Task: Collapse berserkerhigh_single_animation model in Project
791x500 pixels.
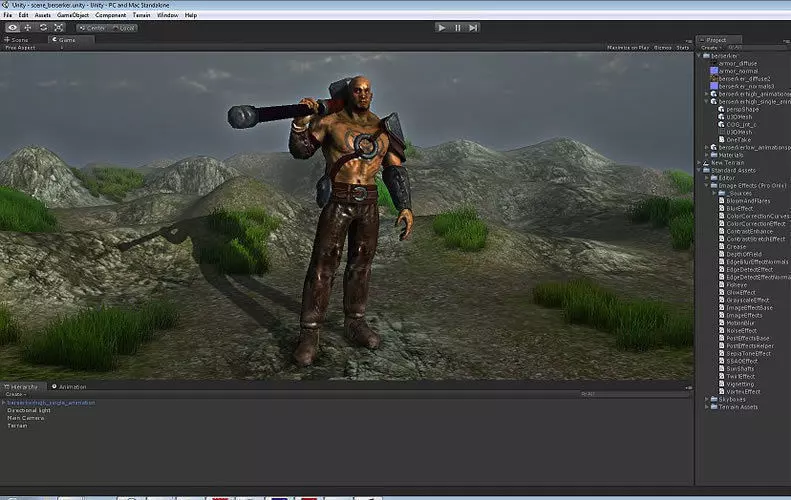Action: (x=707, y=101)
